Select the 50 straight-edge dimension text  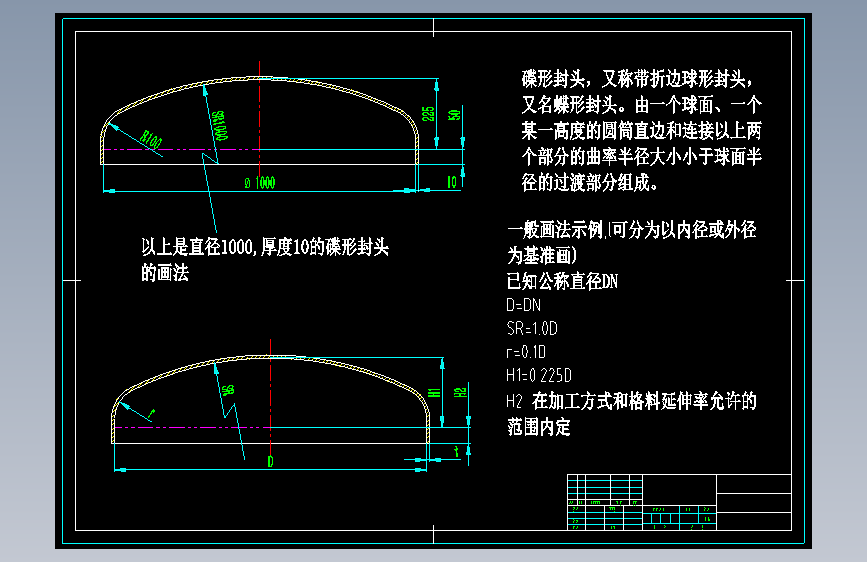[455, 115]
